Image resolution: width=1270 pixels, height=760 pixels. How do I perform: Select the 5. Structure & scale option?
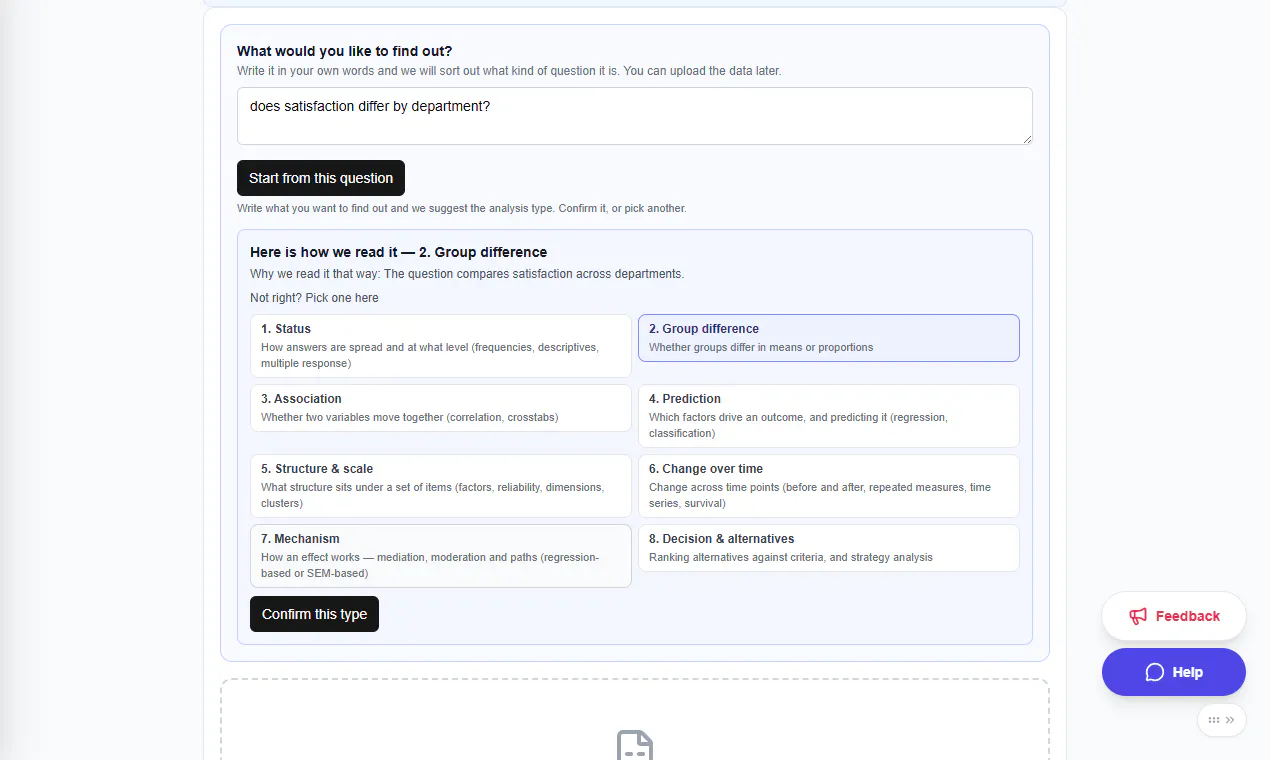click(x=441, y=486)
